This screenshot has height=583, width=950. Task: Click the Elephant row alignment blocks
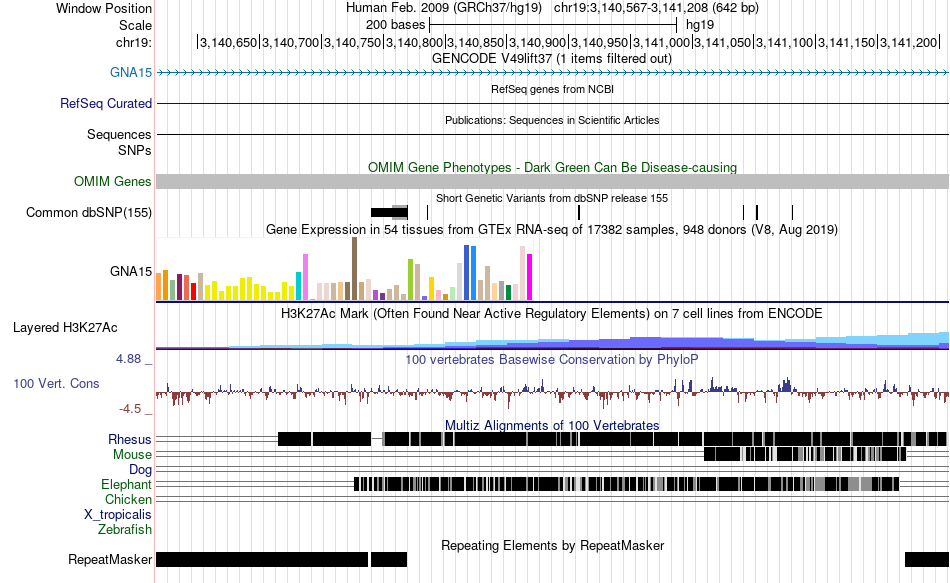click(x=626, y=484)
